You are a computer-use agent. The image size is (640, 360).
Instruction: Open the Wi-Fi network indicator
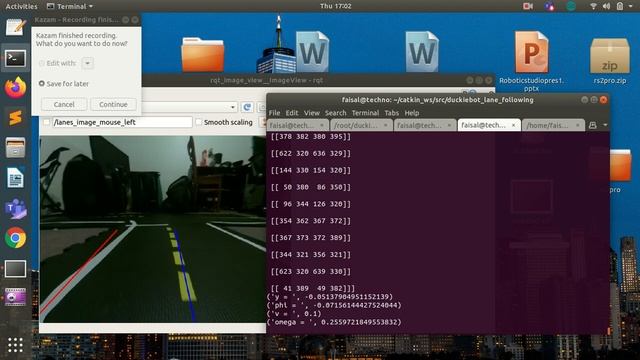point(593,6)
